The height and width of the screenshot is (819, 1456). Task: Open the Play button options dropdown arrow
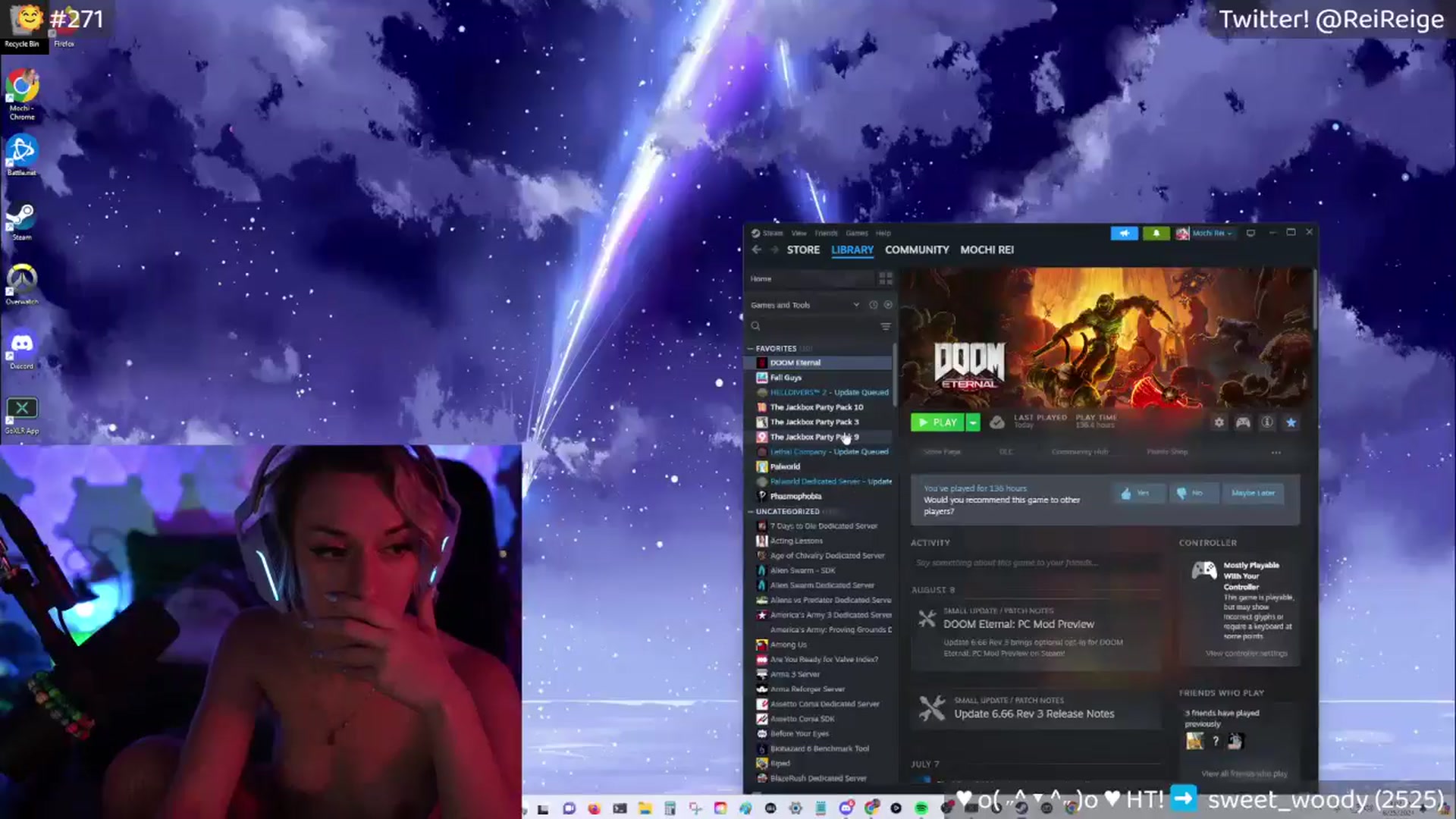[x=973, y=422]
